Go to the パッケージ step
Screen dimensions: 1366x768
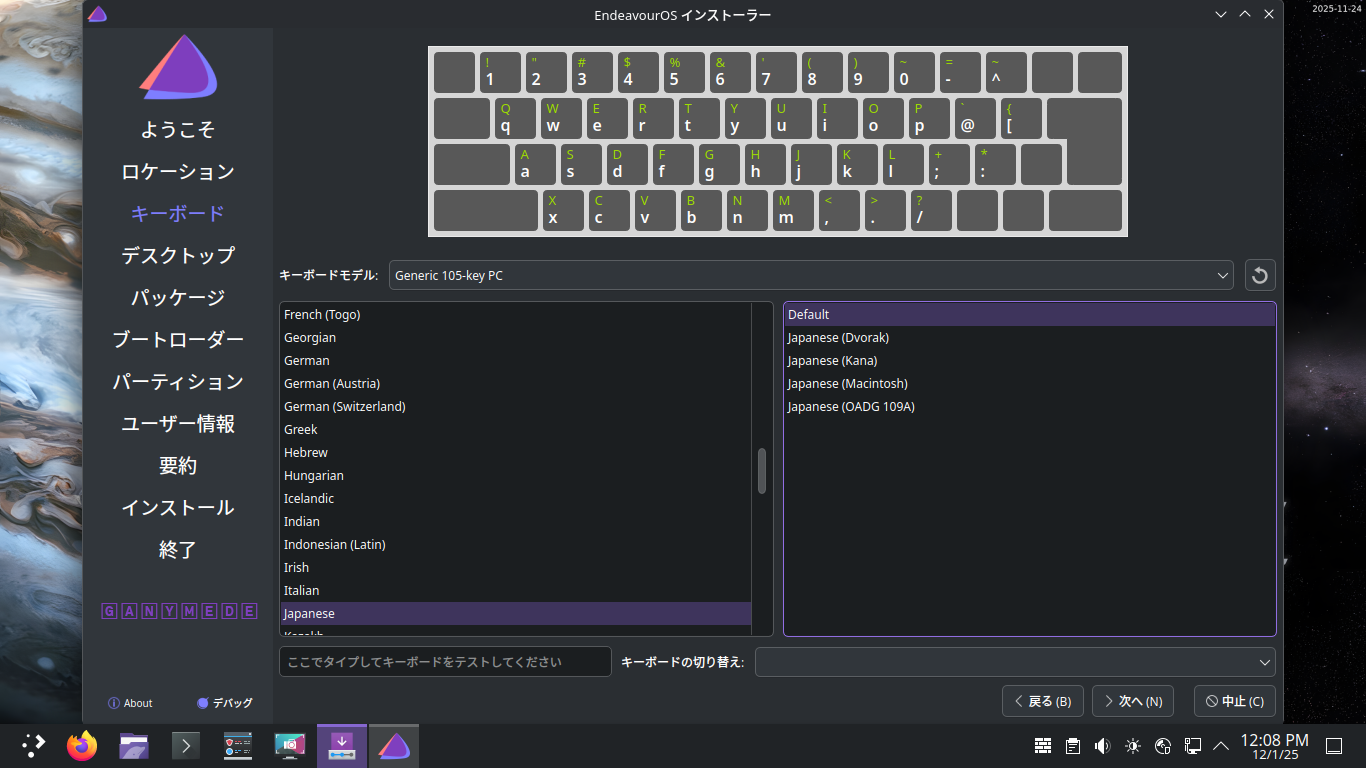(178, 298)
